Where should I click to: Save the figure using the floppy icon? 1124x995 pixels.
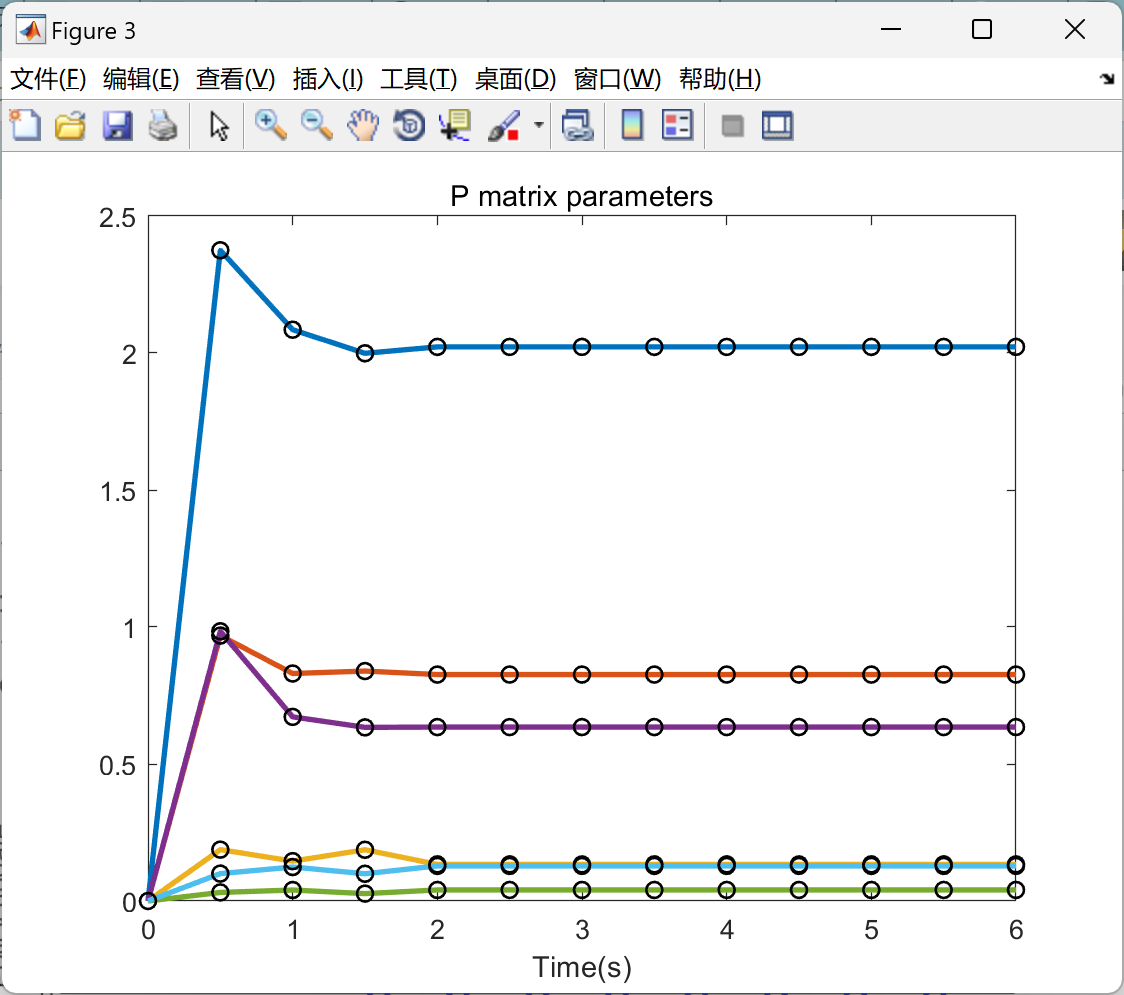[117, 125]
